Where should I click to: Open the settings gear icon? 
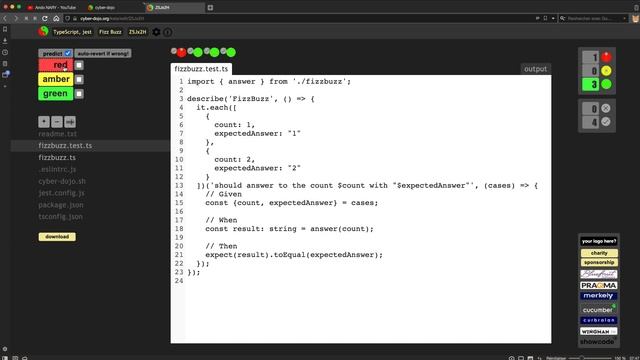pyautogui.click(x=156, y=32)
